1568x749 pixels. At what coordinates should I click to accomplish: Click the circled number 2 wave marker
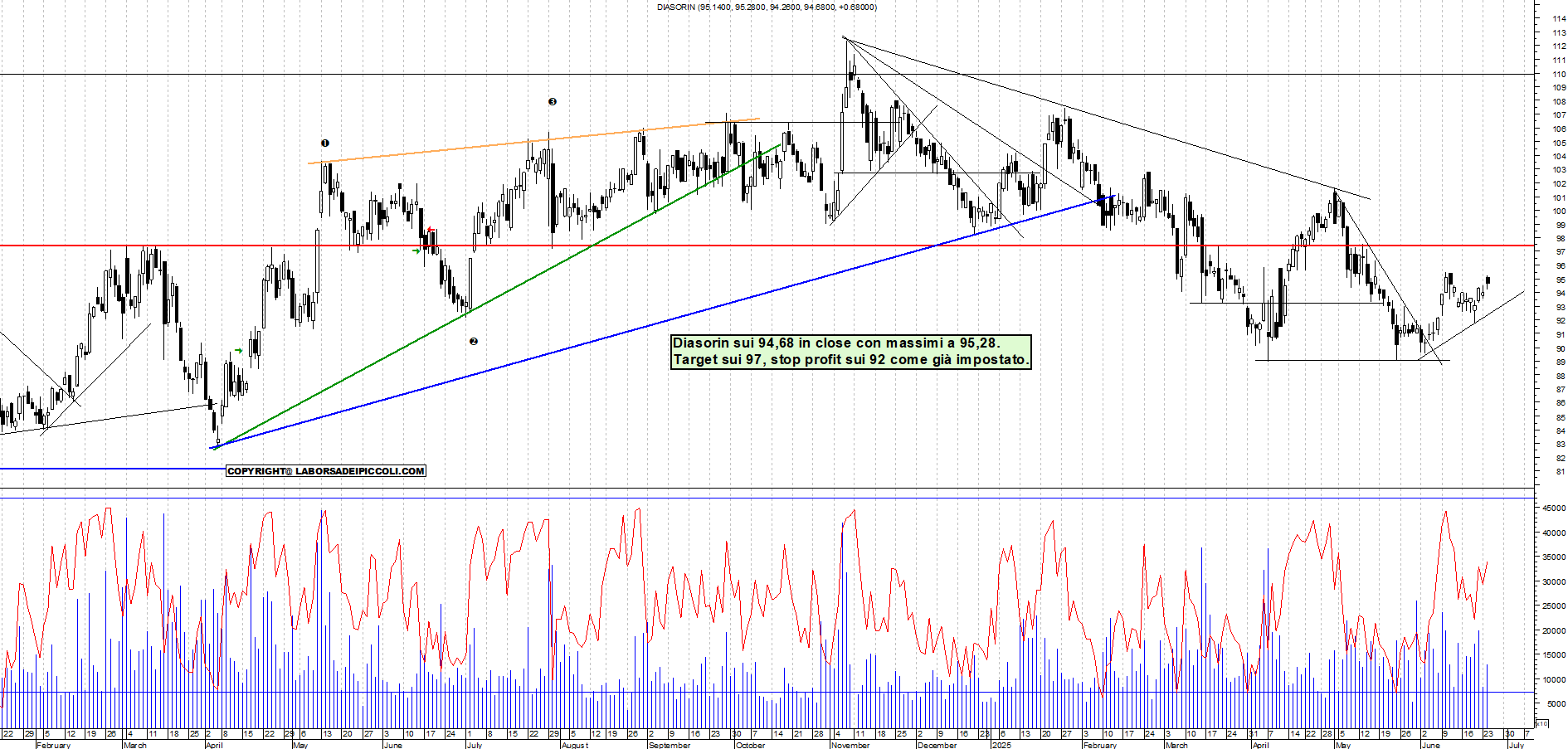(474, 342)
